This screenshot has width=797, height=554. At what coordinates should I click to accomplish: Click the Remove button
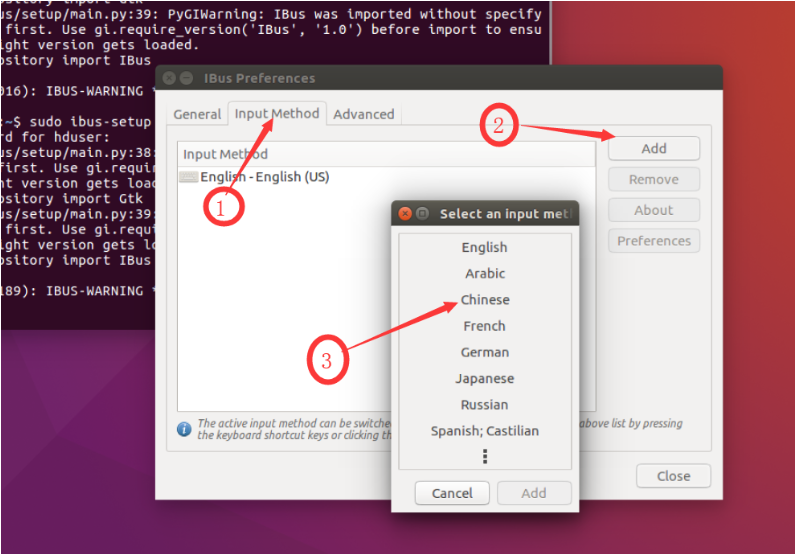point(654,179)
